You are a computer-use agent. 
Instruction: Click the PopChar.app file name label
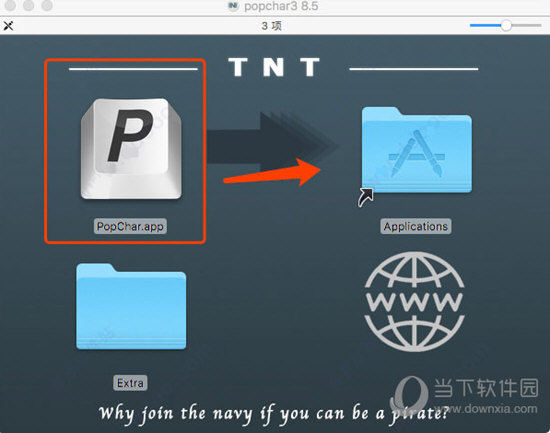pyautogui.click(x=130, y=226)
